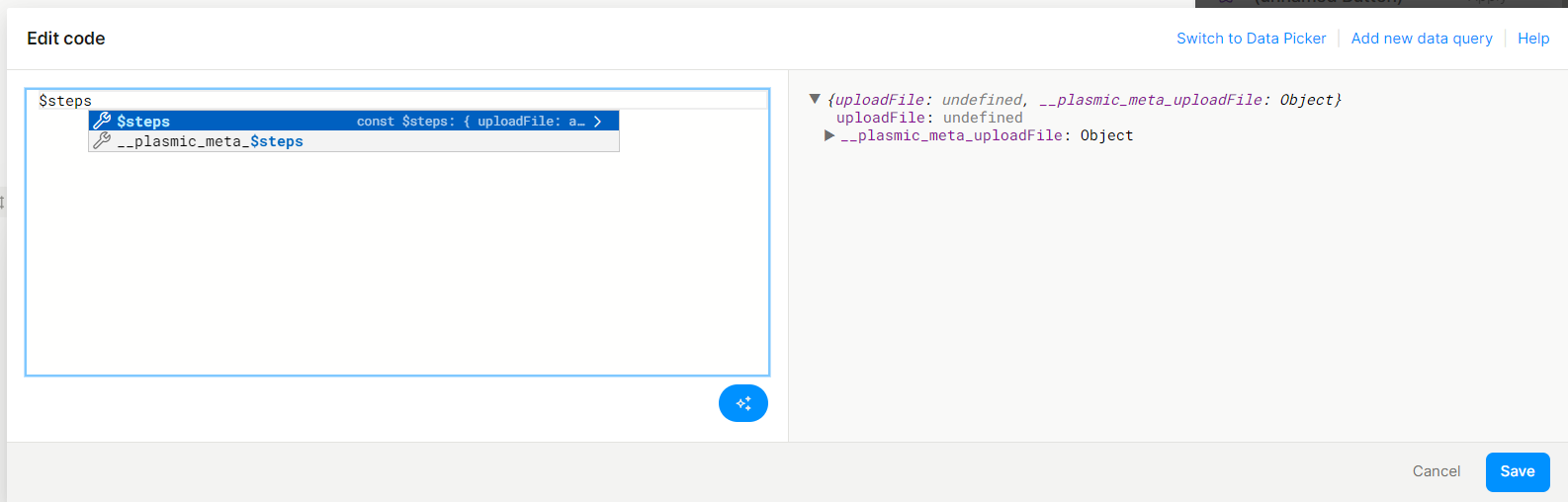Switch to Data Picker
The width and height of the screenshot is (1568, 502).
click(x=1251, y=39)
